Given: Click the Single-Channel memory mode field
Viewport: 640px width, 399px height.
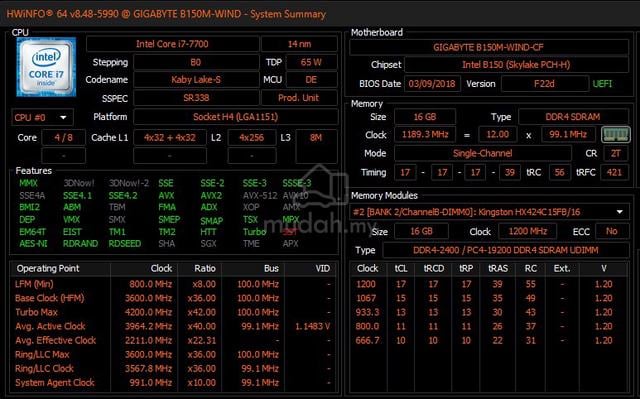Looking at the screenshot, I should [x=482, y=153].
